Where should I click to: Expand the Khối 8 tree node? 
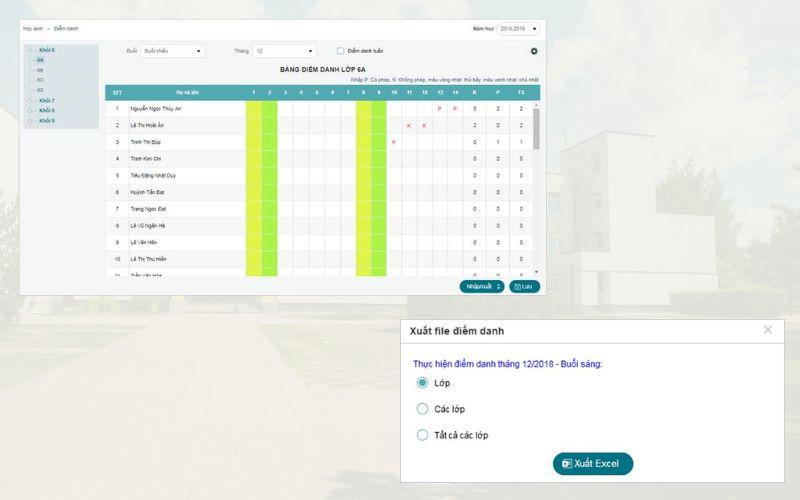point(30,111)
